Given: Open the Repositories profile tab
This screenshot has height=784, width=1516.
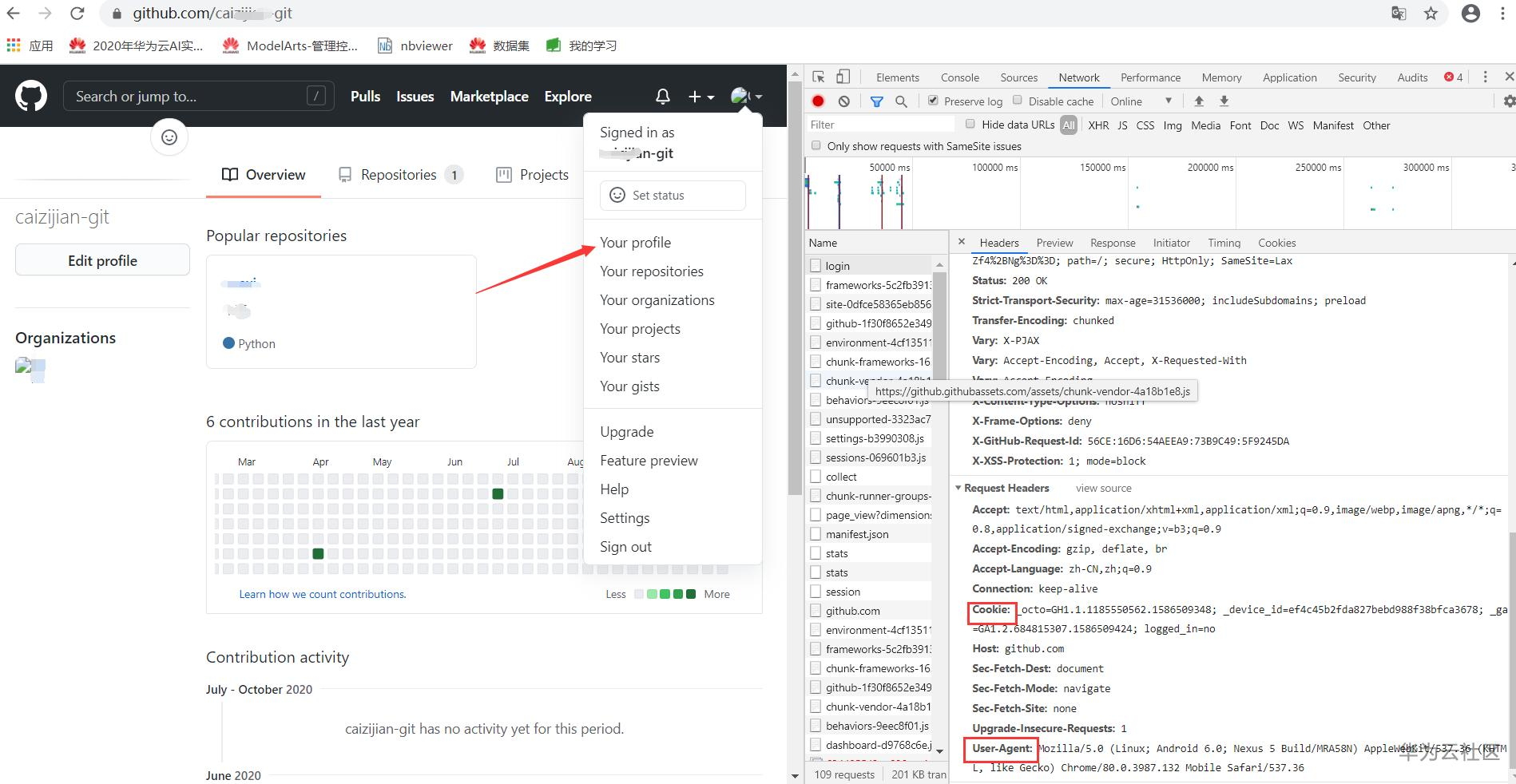Looking at the screenshot, I should (x=399, y=175).
